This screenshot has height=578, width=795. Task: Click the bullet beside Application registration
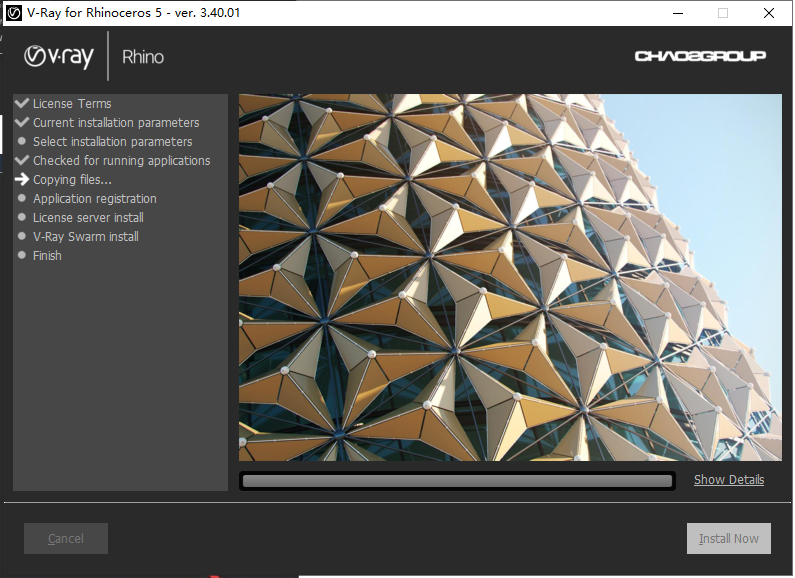tap(22, 199)
